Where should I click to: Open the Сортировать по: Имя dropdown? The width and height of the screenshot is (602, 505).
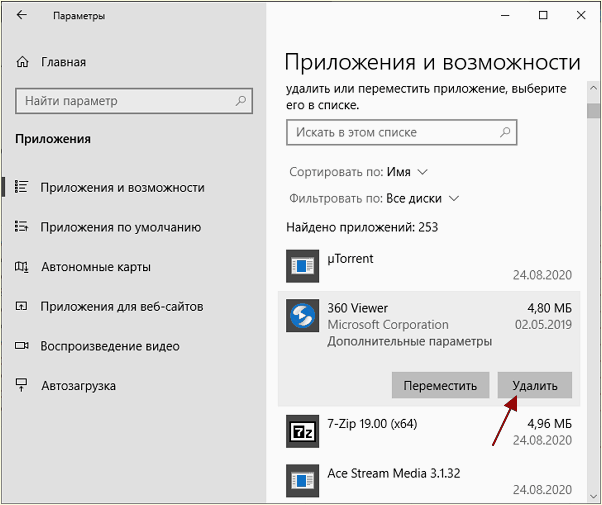pos(358,172)
